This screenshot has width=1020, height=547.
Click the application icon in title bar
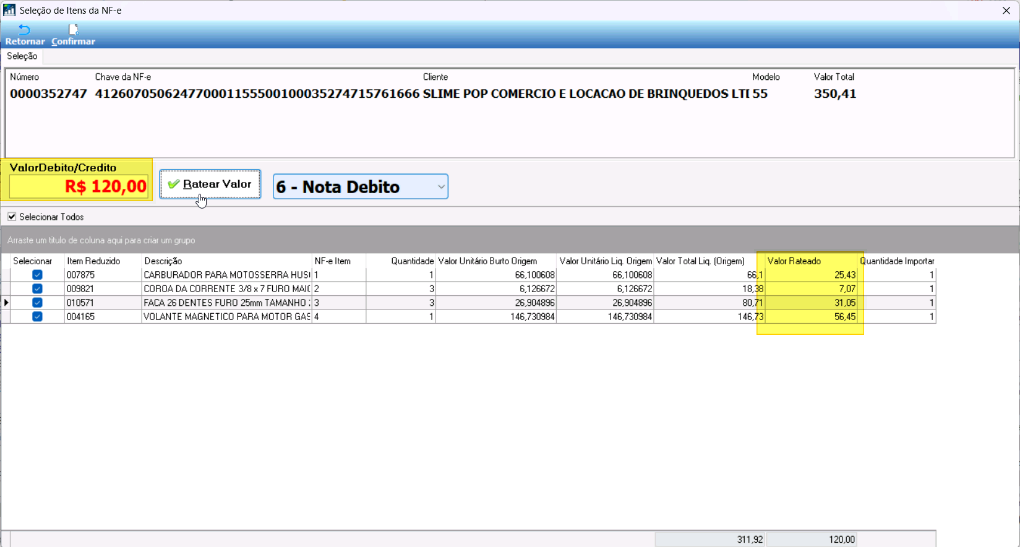pyautogui.click(x=9, y=10)
